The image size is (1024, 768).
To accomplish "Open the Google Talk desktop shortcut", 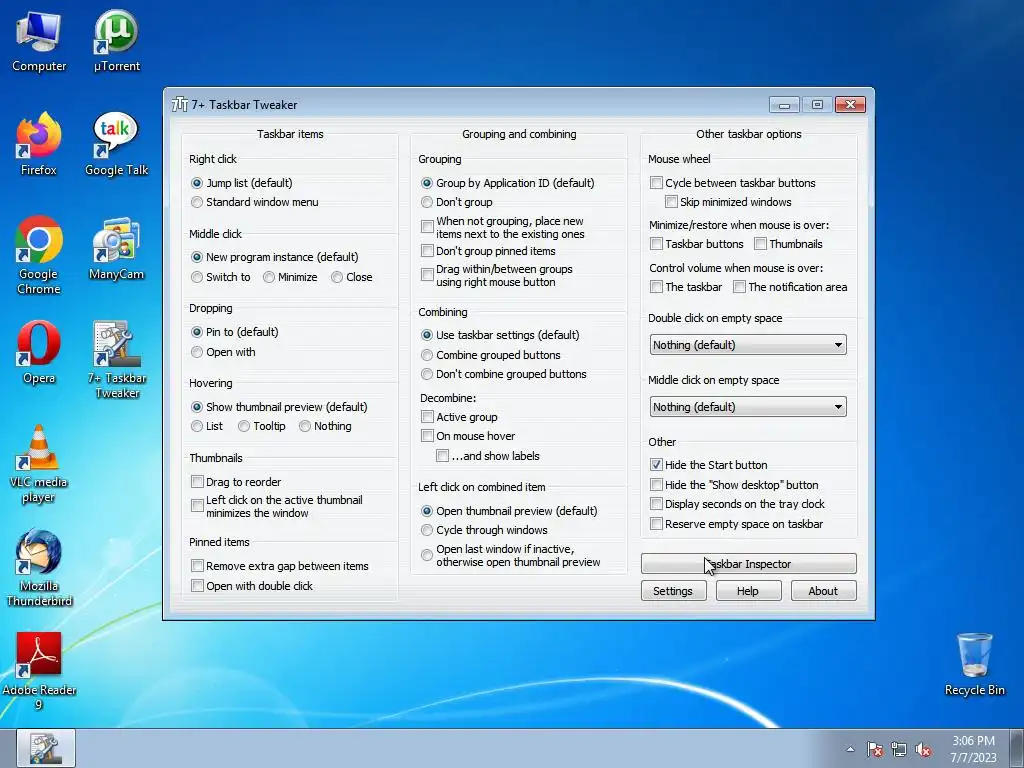I will tap(116, 144).
